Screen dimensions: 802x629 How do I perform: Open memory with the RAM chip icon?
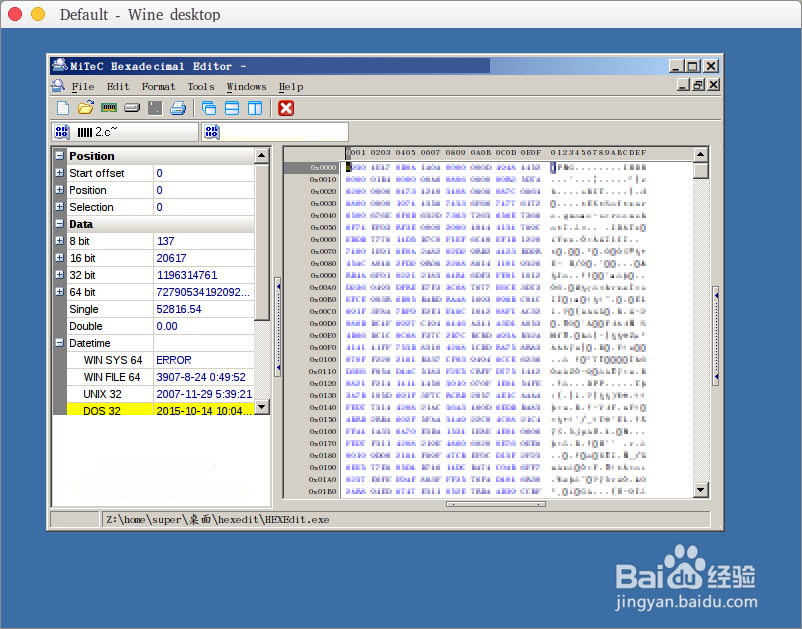click(x=109, y=108)
